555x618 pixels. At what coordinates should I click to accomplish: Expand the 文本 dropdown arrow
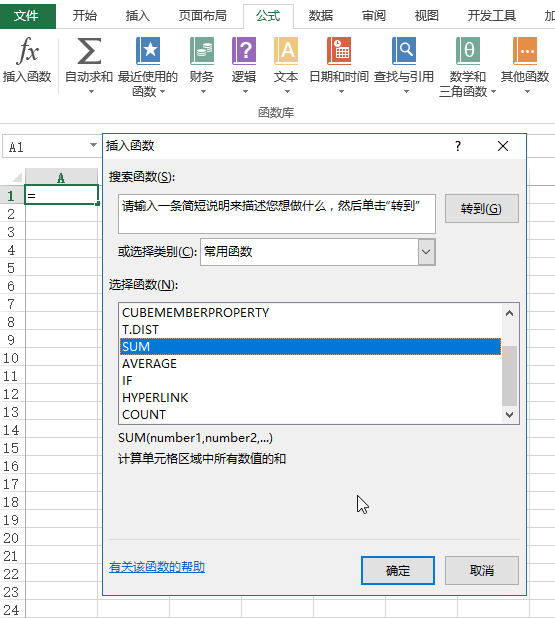pos(287,91)
